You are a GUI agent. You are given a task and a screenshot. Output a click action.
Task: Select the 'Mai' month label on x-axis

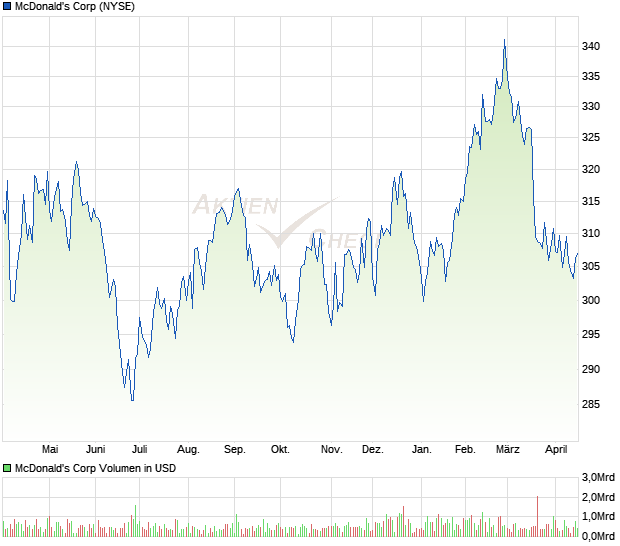coord(51,450)
